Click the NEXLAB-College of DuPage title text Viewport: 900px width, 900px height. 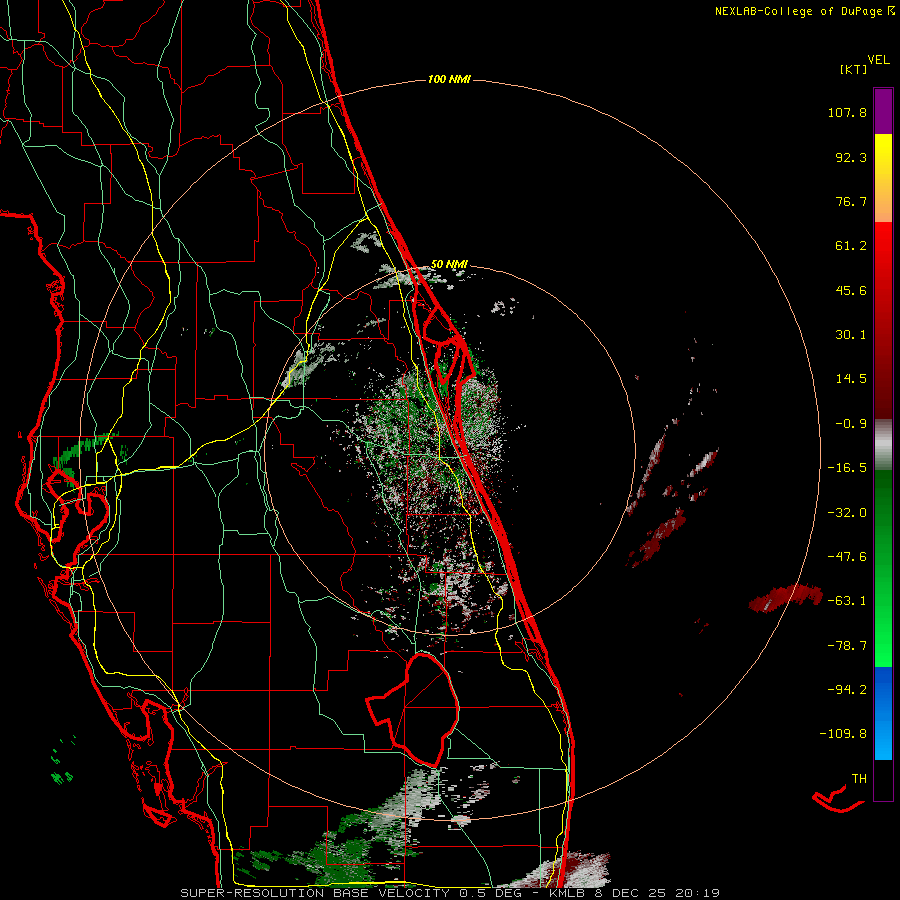tap(798, 11)
